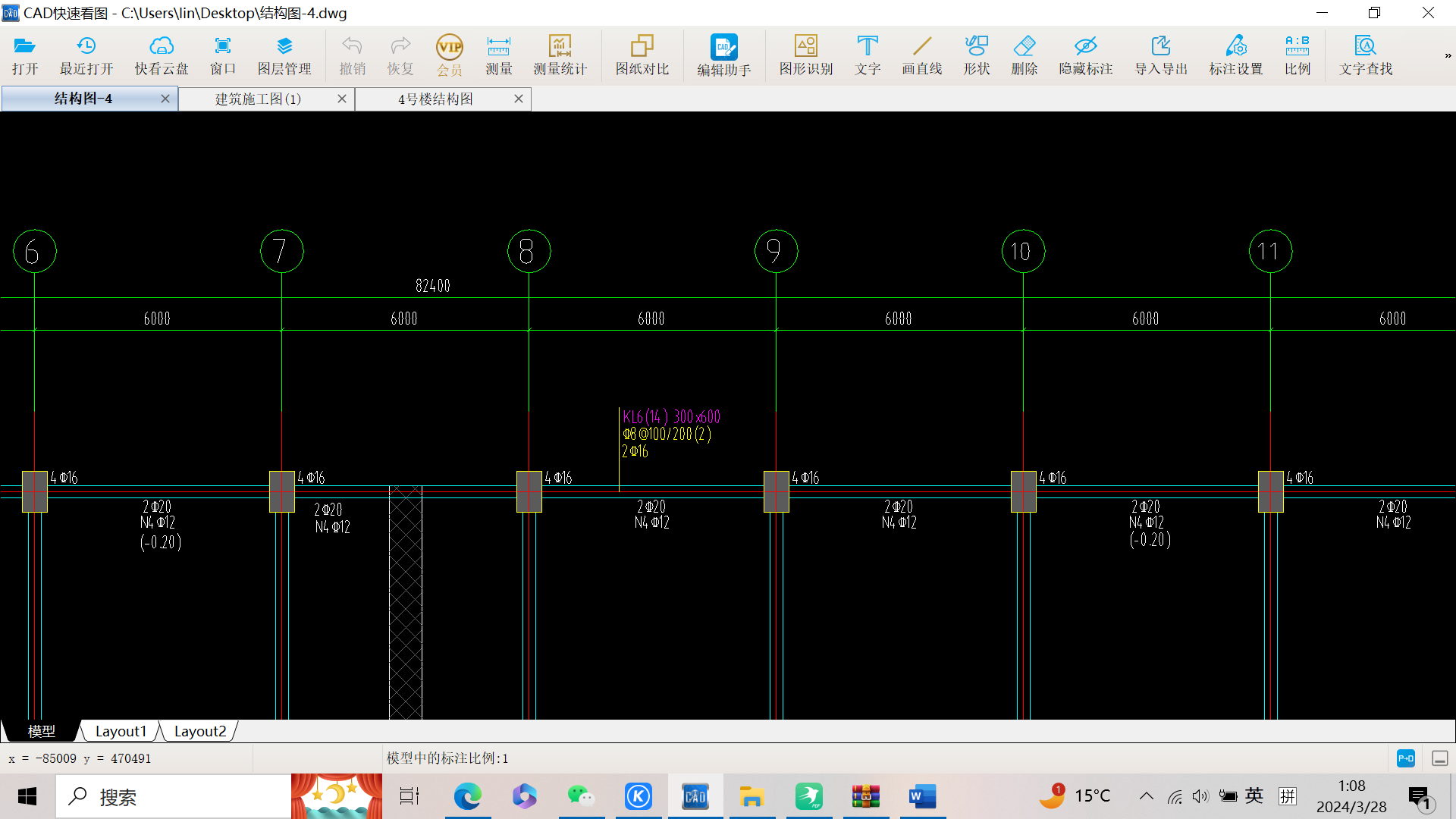Click the axis bubble number 8

tap(529, 251)
